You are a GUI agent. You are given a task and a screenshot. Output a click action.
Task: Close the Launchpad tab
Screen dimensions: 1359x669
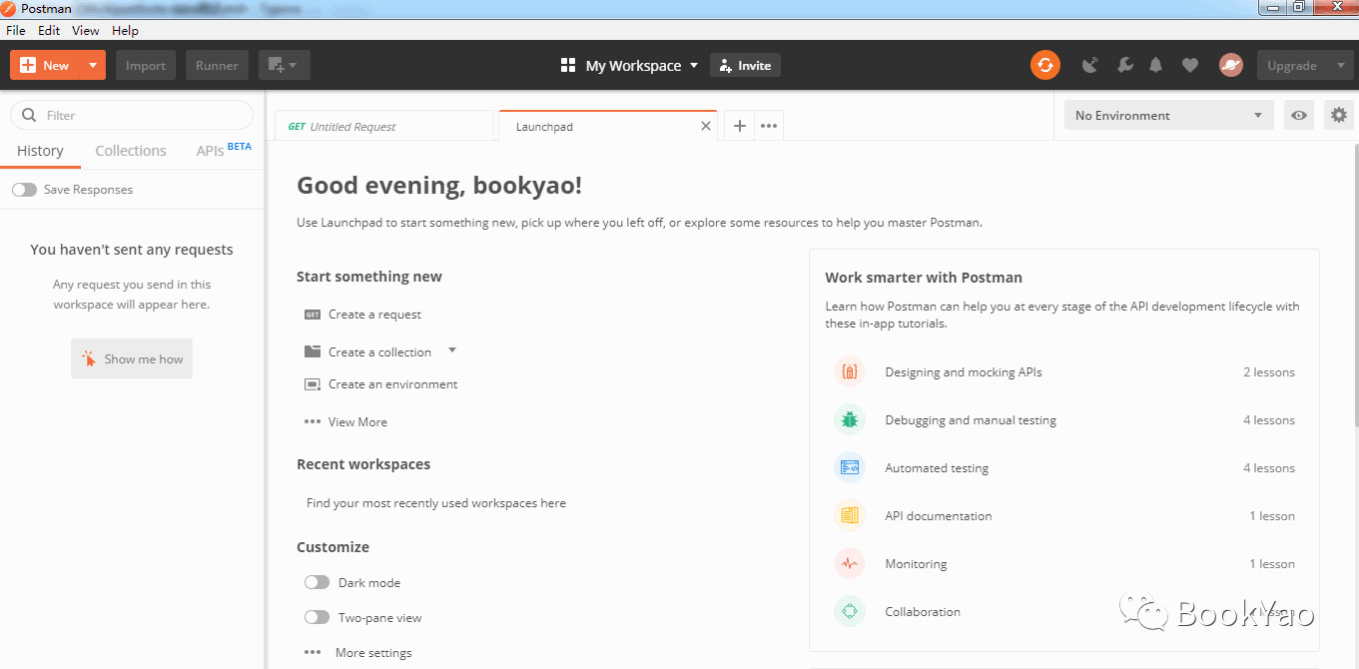[x=706, y=127]
